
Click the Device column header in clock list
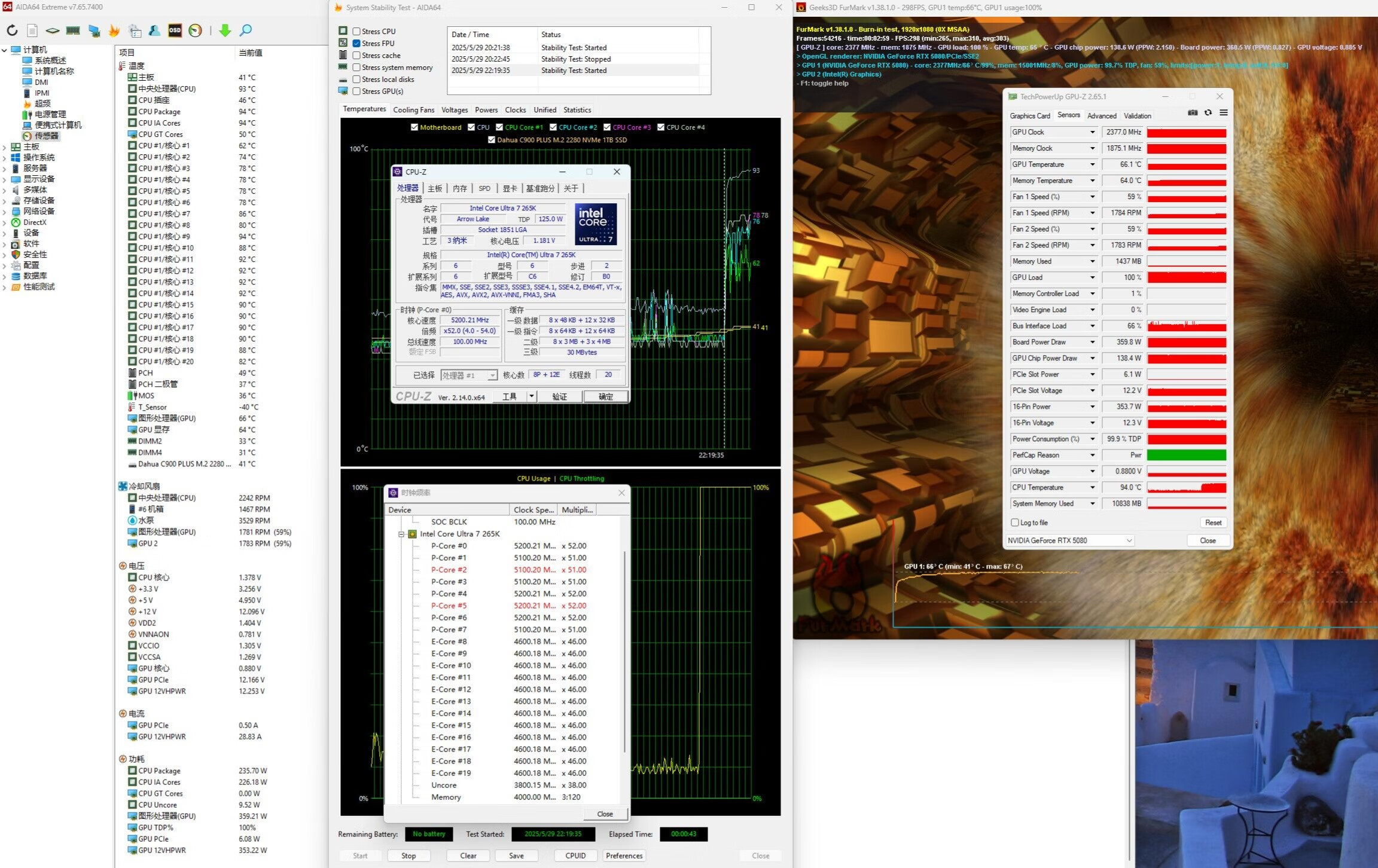[447, 510]
